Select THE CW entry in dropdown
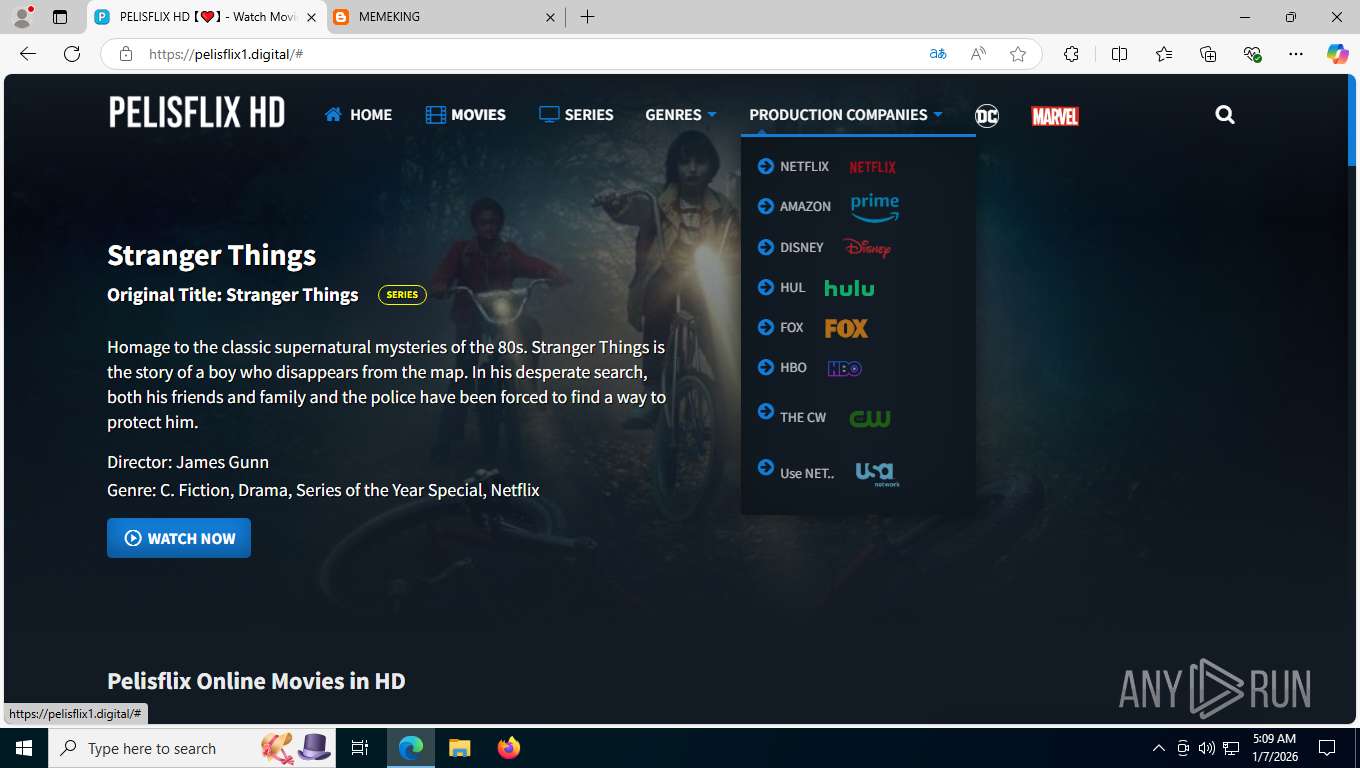 coord(802,417)
